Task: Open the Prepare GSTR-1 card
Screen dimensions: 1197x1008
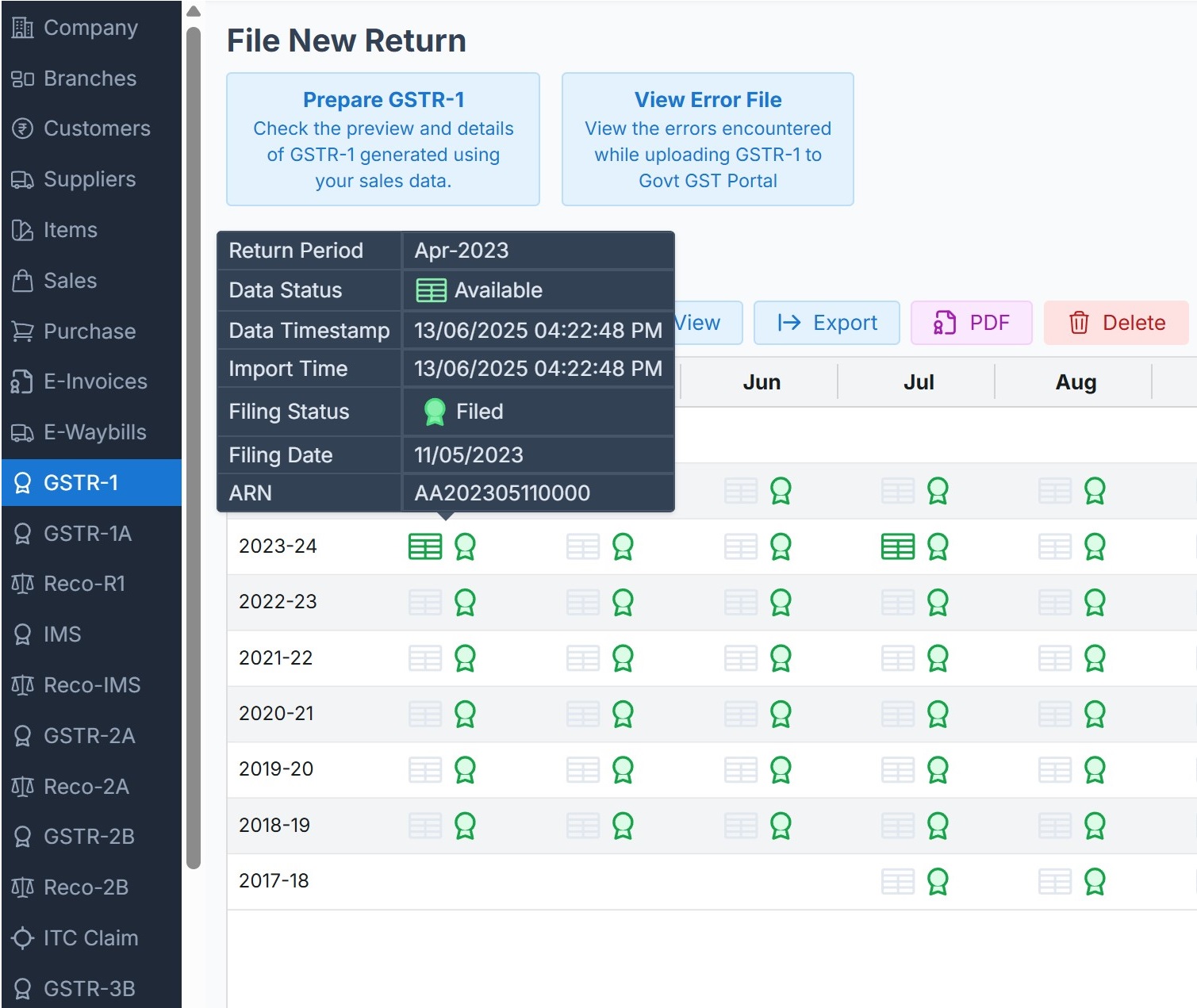Action: [x=383, y=140]
